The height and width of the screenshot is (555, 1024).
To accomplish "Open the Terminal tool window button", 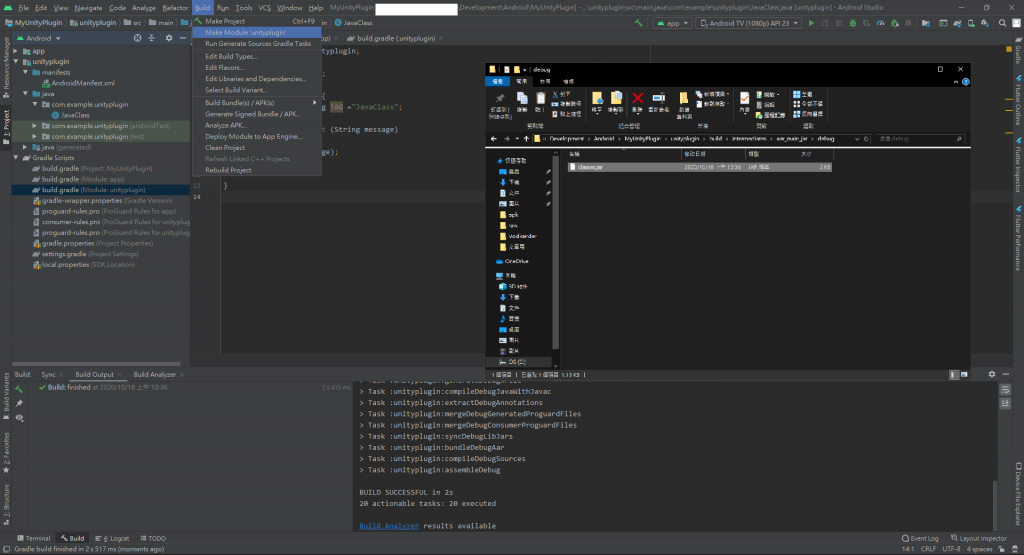I will 33,538.
